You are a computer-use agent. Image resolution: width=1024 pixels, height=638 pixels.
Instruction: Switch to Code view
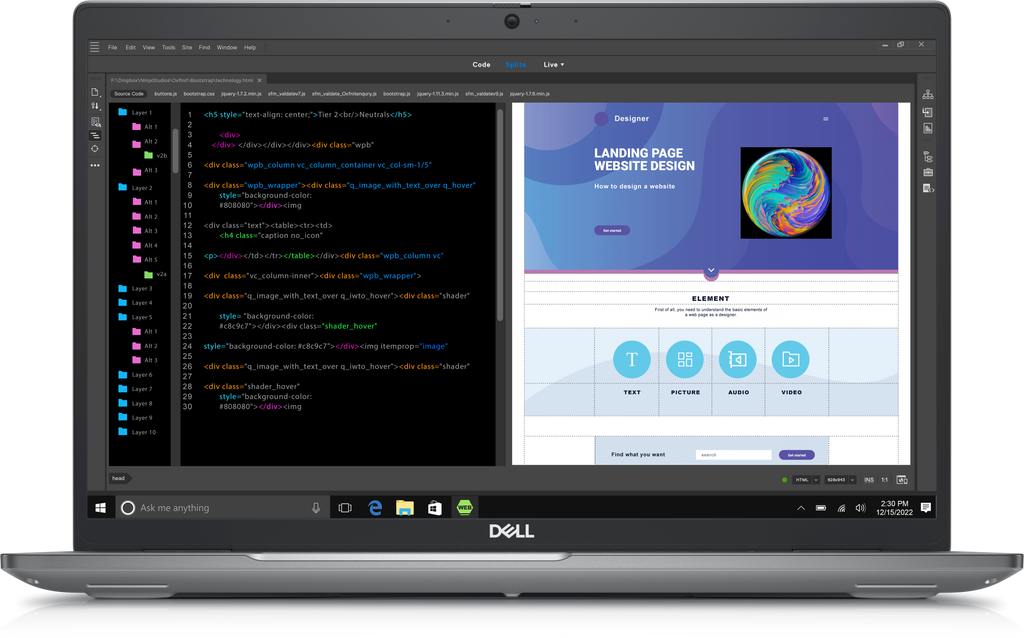tap(481, 65)
